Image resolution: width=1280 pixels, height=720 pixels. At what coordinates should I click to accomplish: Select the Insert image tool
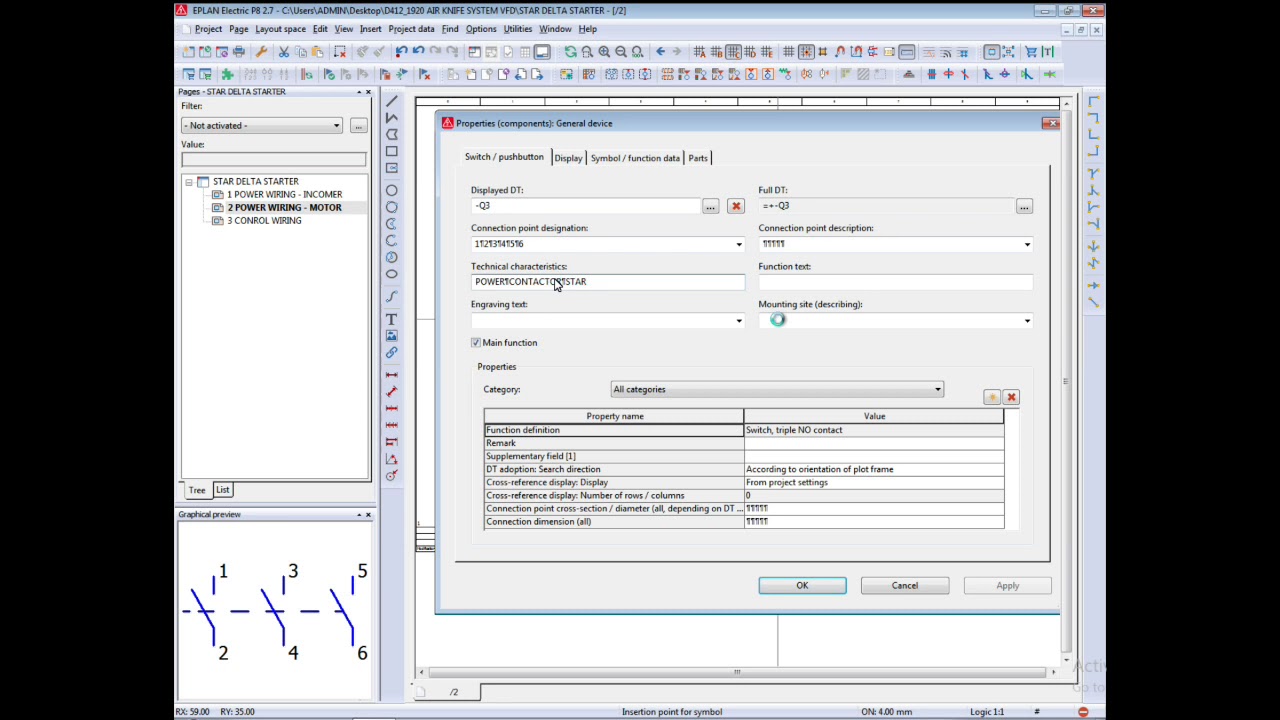coord(391,336)
